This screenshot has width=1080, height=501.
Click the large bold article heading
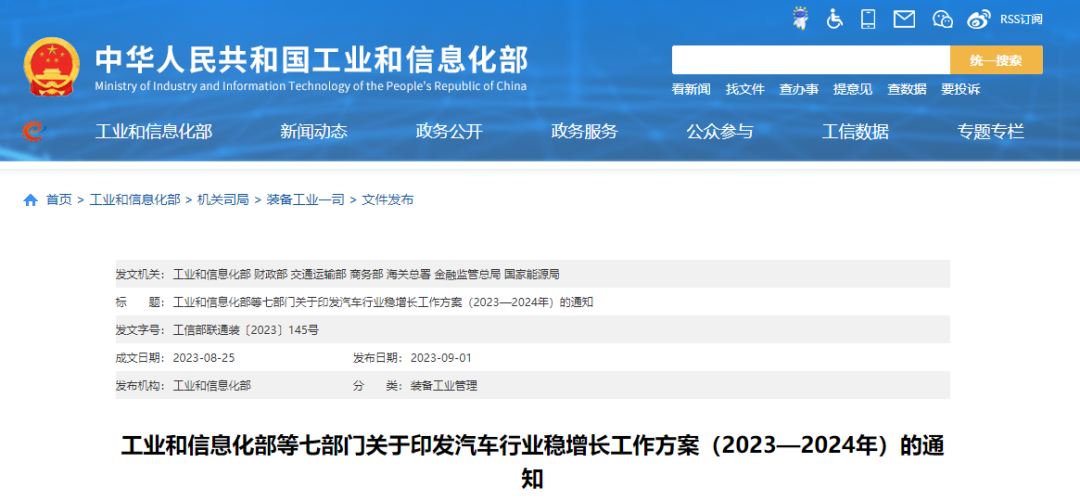click(x=532, y=462)
